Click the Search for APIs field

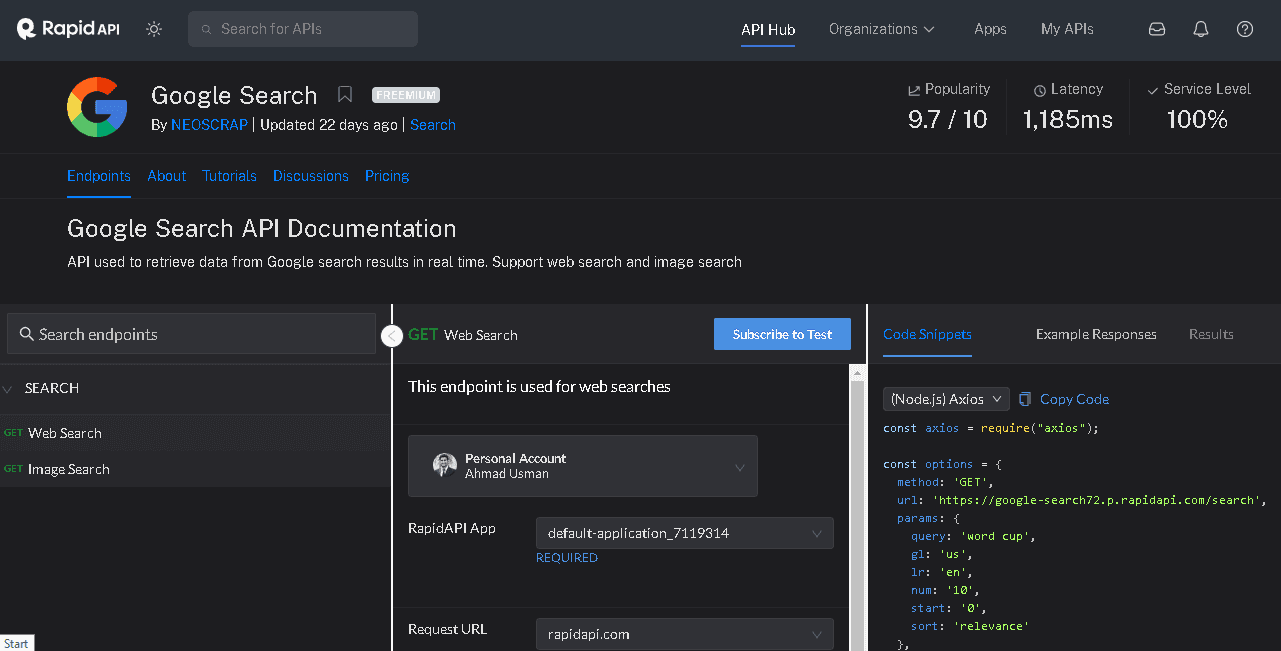(x=303, y=29)
